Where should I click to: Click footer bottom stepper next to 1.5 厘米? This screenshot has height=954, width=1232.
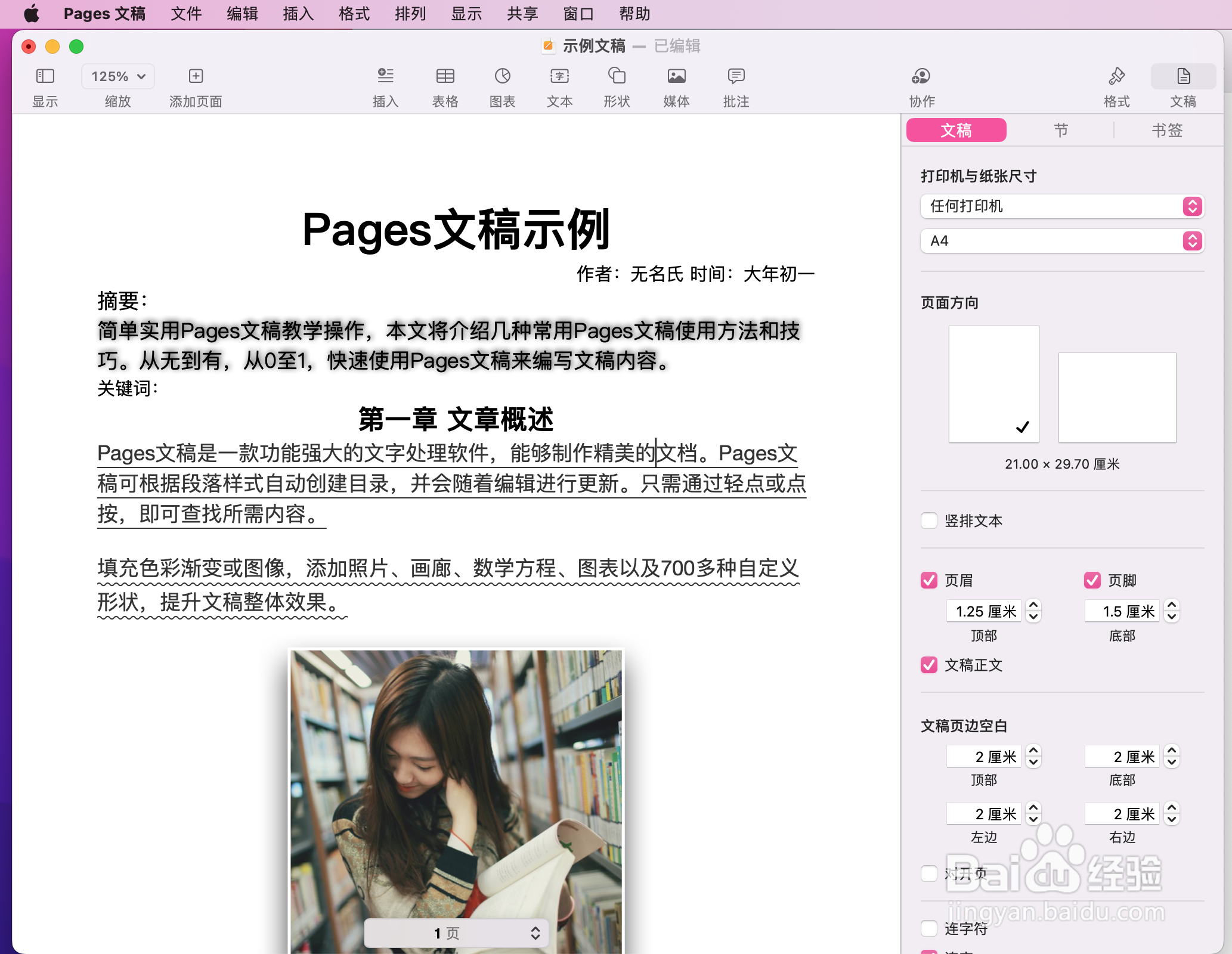1172,611
